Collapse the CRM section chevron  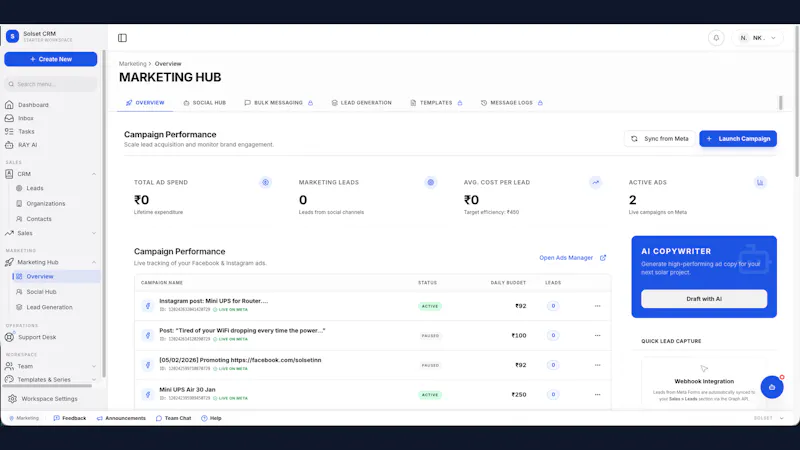tap(94, 174)
